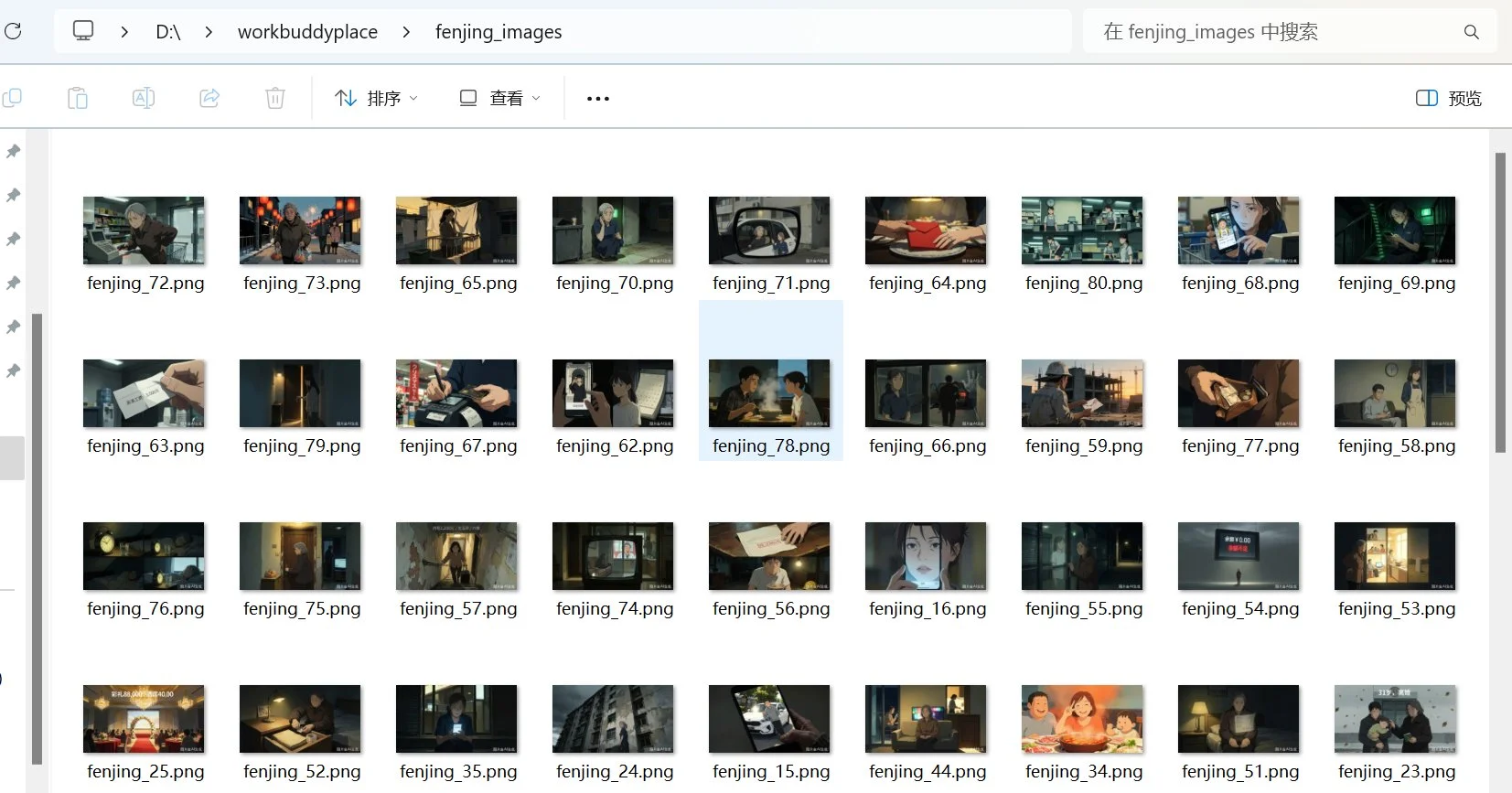Select the fenjing_80.png thumbnail
Viewport: 1512px width, 793px height.
(1083, 230)
